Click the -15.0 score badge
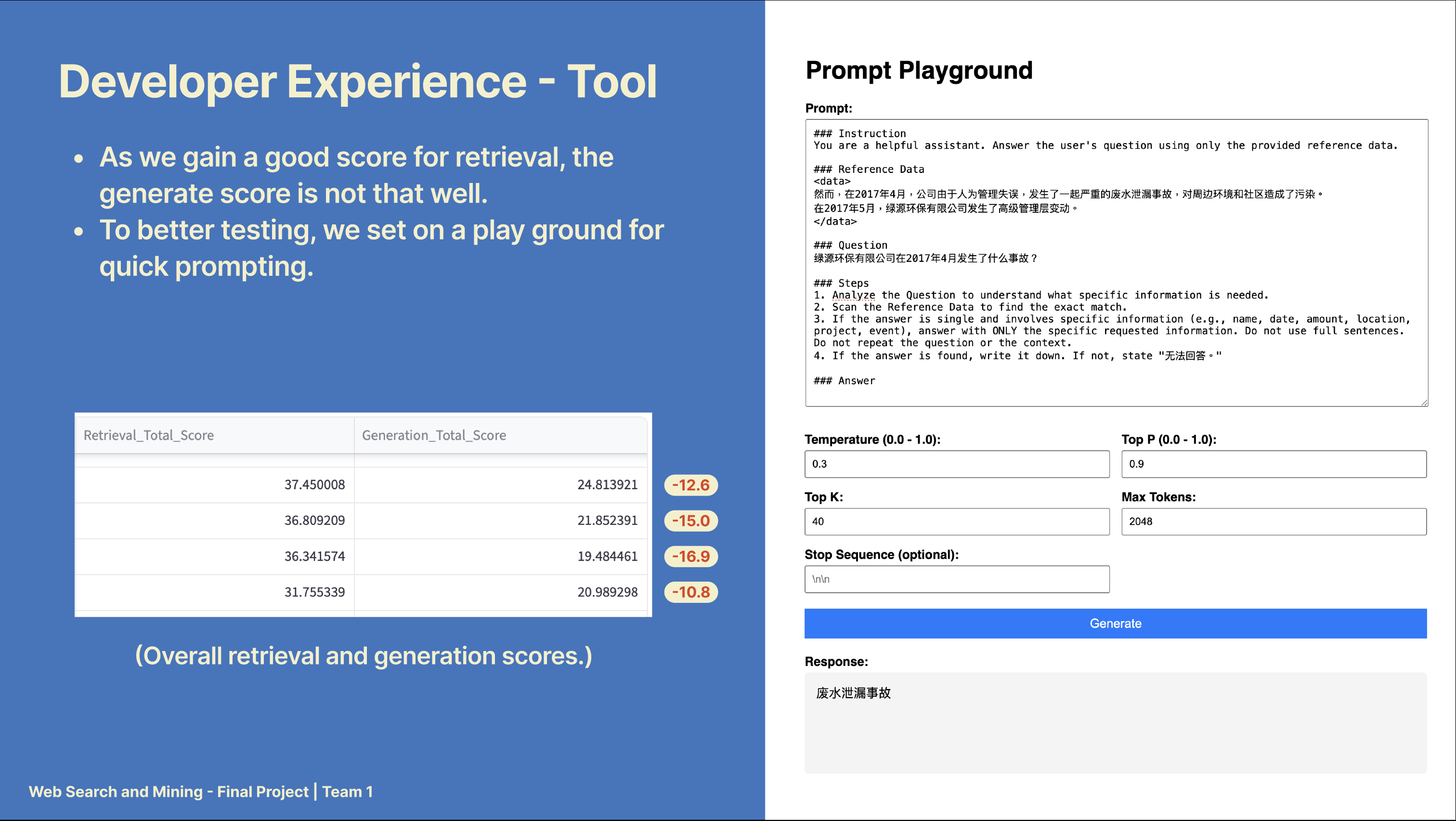The image size is (1456, 821). [691, 521]
